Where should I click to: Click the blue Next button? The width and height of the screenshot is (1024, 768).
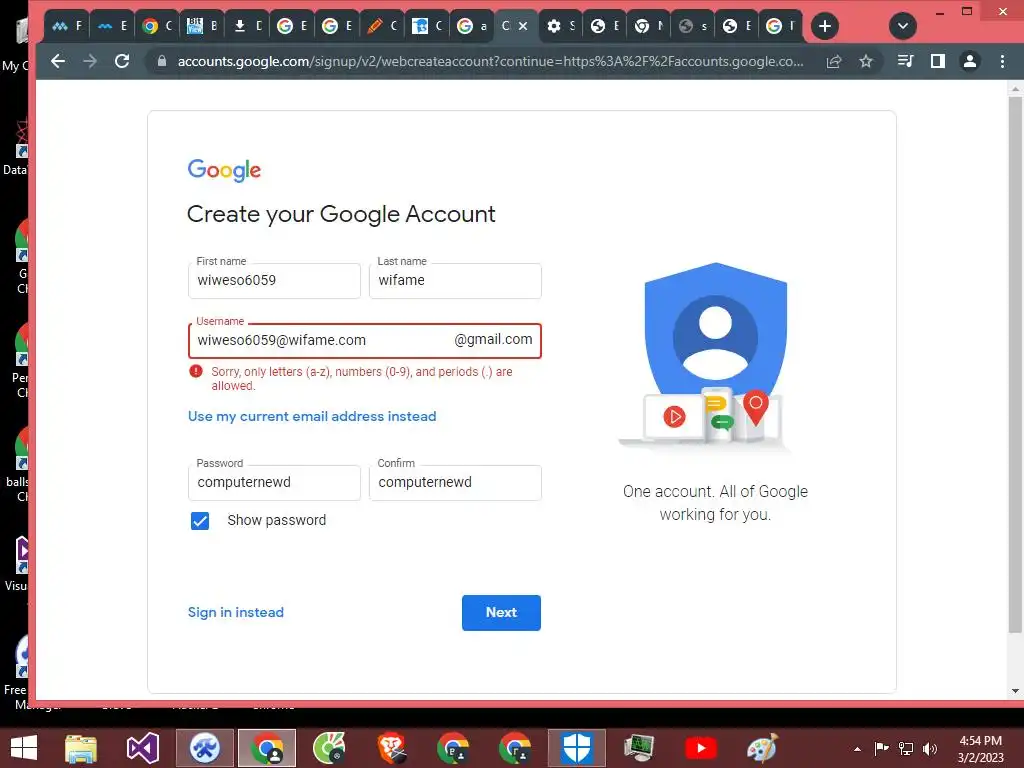tap(502, 613)
